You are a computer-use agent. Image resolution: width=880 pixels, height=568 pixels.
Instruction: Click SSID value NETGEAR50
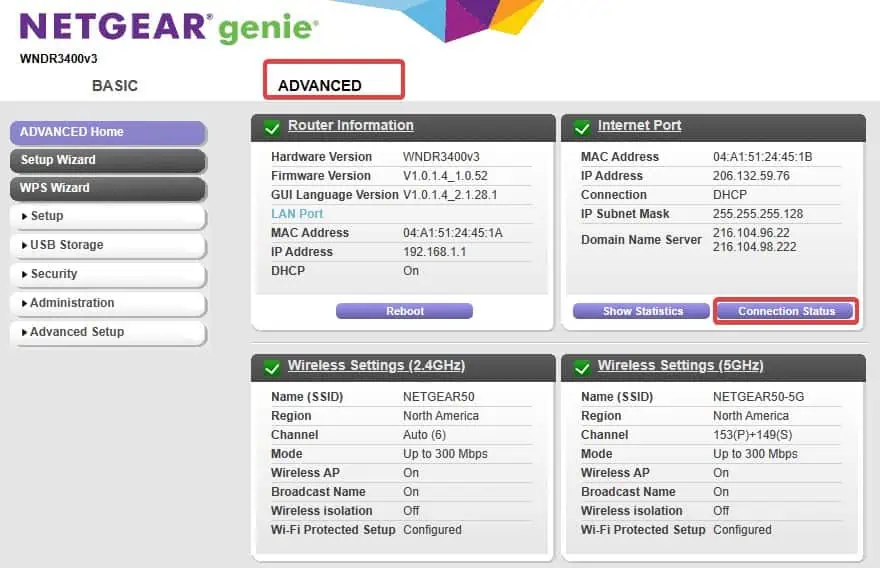tap(438, 397)
